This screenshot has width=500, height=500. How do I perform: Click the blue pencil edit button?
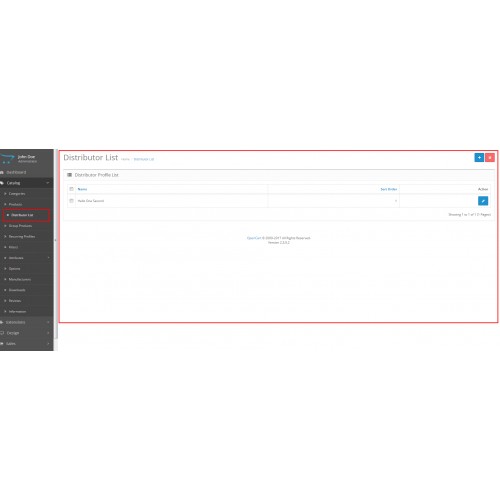[x=483, y=201]
